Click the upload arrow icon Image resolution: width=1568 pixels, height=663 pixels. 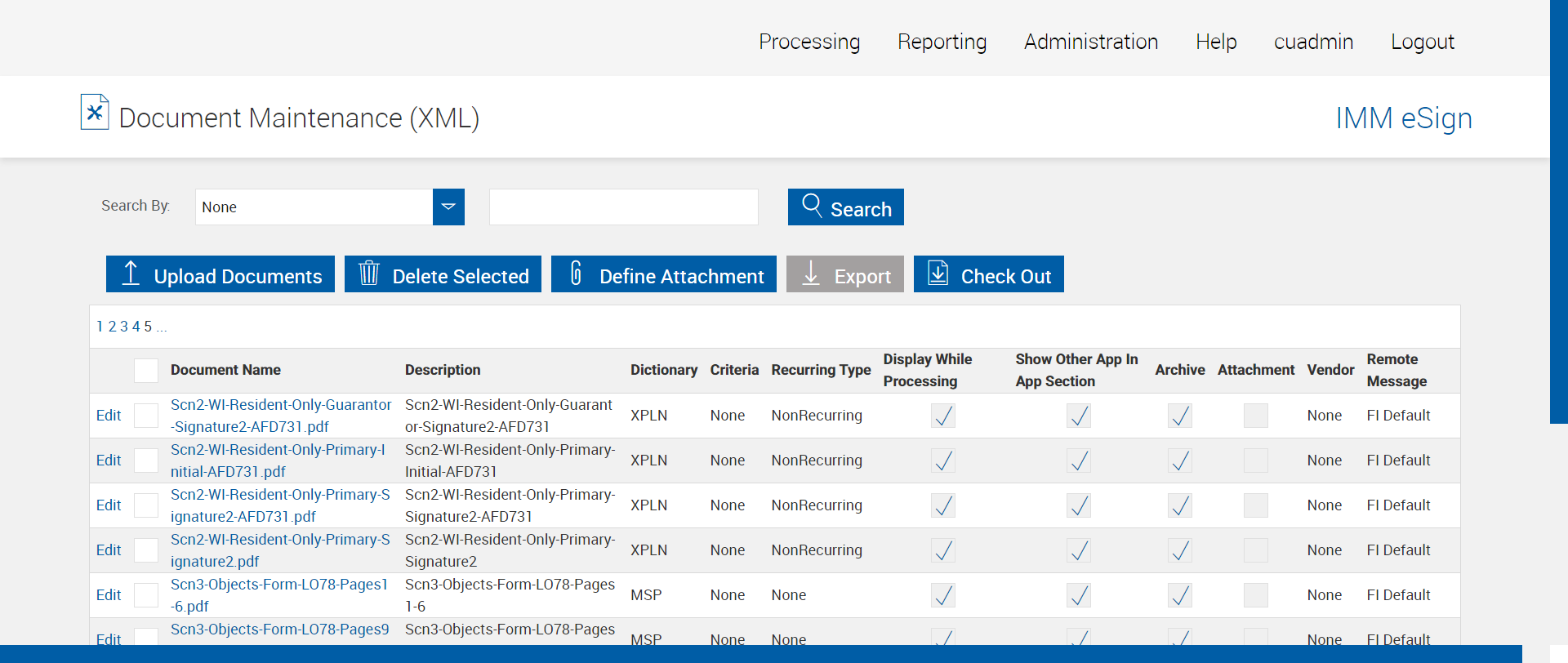click(x=131, y=274)
